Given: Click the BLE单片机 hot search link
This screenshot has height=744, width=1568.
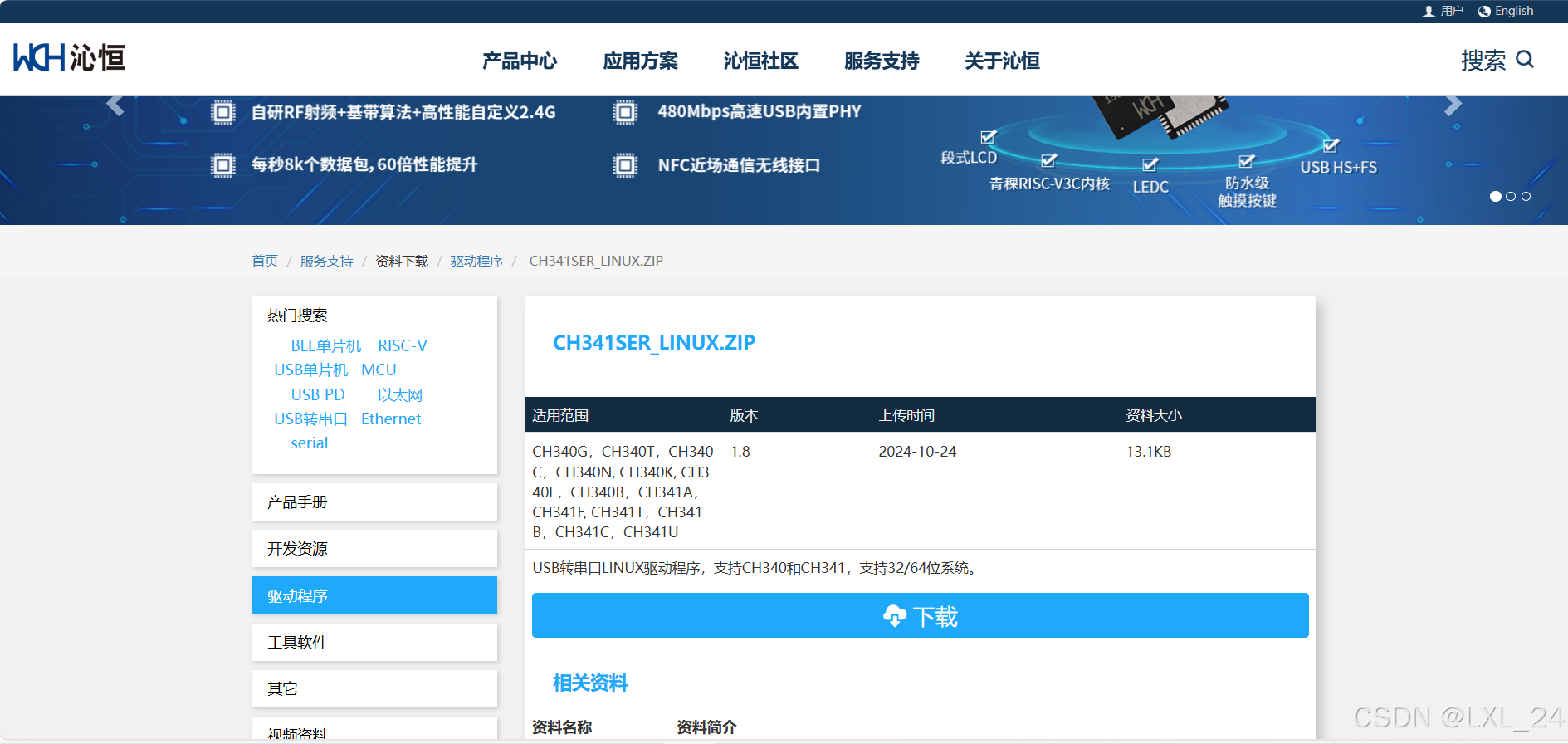Looking at the screenshot, I should point(325,345).
